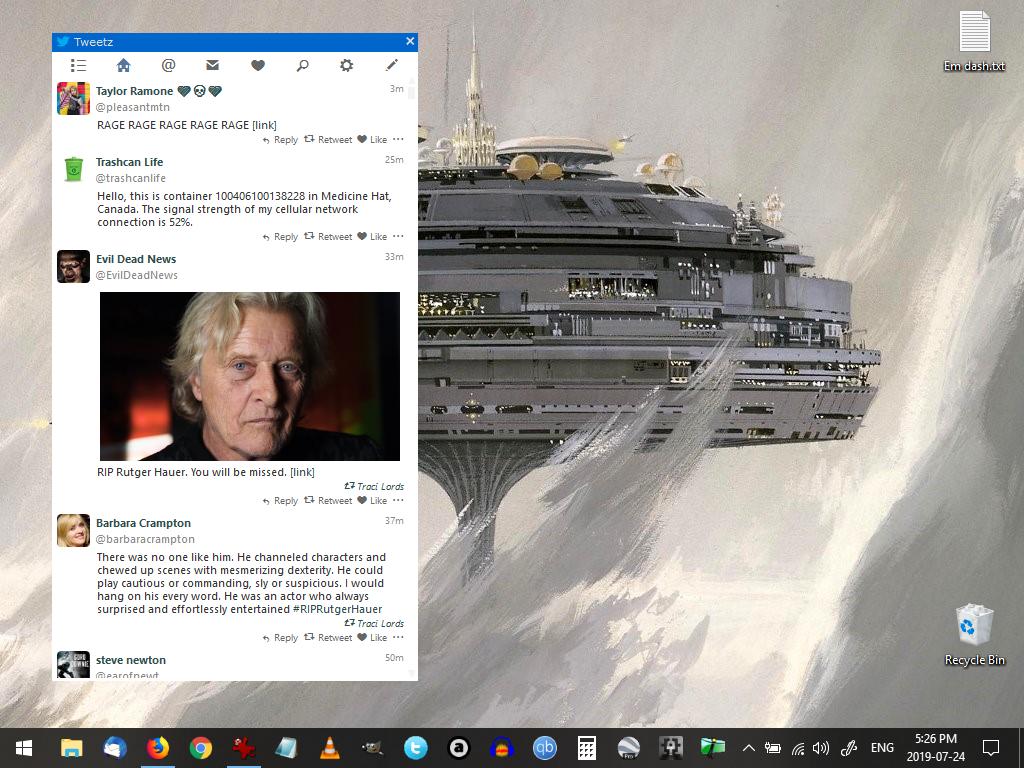Open the @barbaracrampton handle
Screen dimensions: 1024x768
click(146, 539)
